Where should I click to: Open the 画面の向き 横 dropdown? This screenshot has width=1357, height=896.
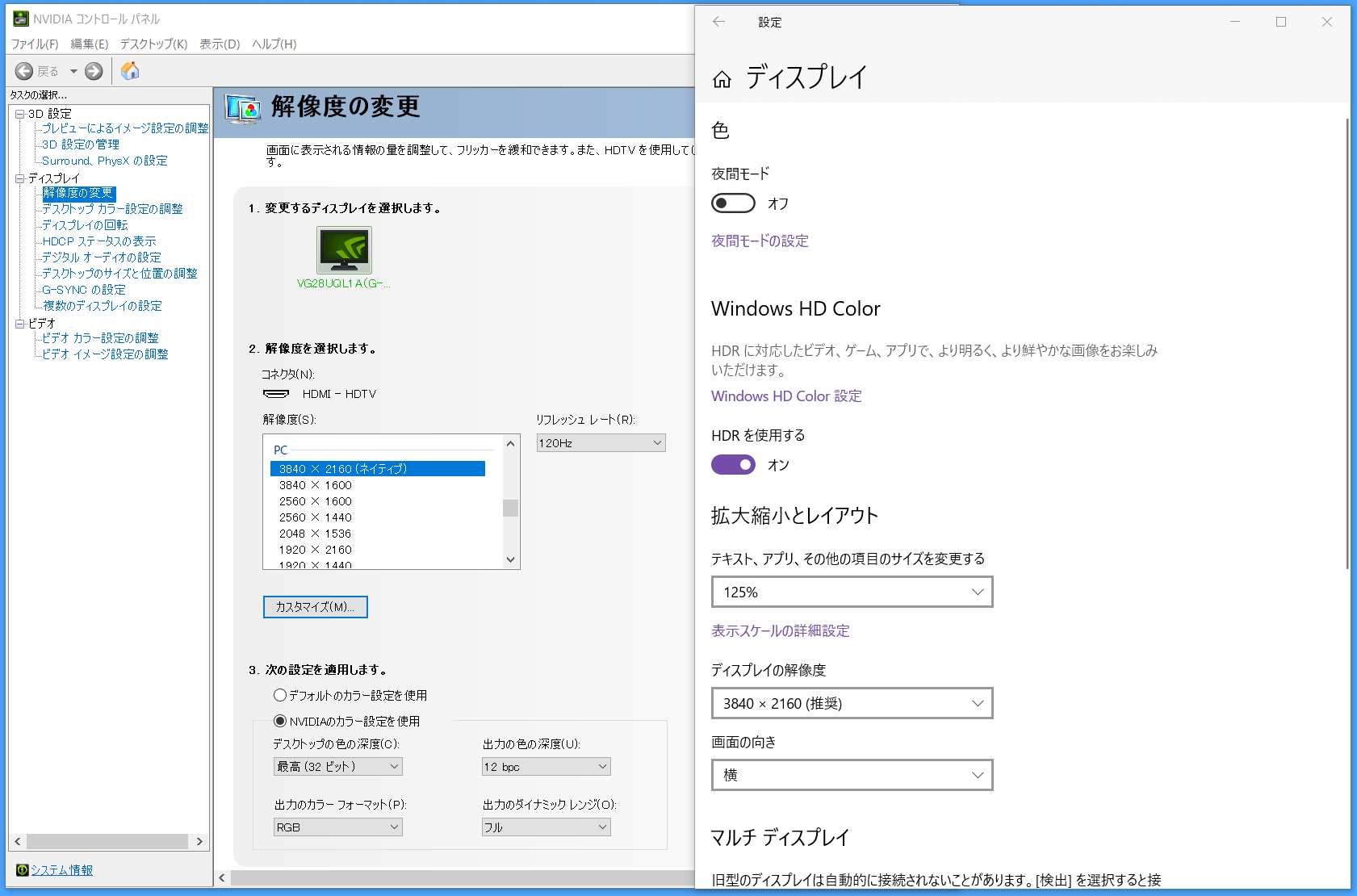coord(852,775)
